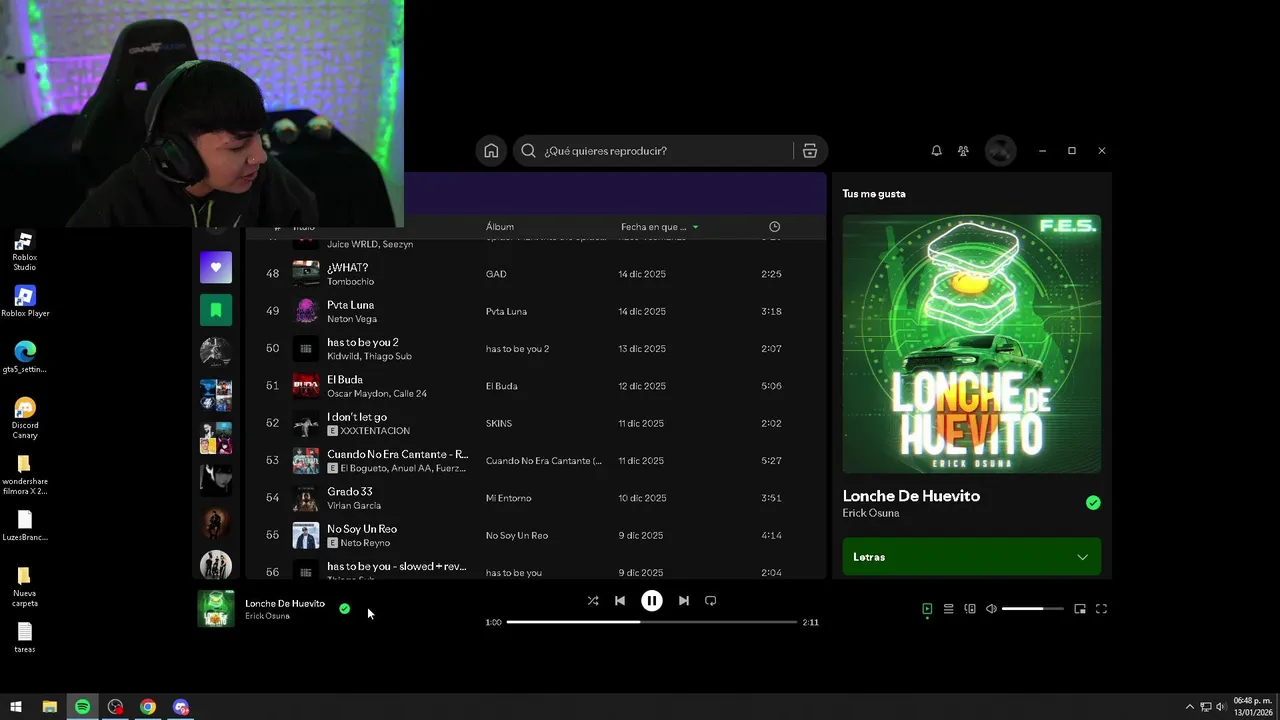The height and width of the screenshot is (720, 1280).
Task: Open Roblox Player desktop icon
Action: coord(25,301)
